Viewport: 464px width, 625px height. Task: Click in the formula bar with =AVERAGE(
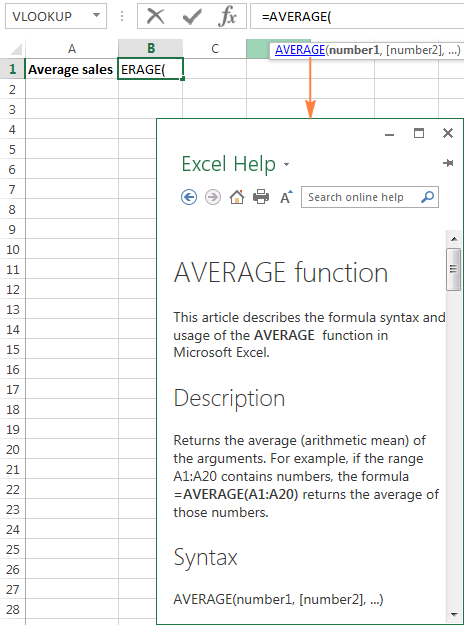(357, 17)
